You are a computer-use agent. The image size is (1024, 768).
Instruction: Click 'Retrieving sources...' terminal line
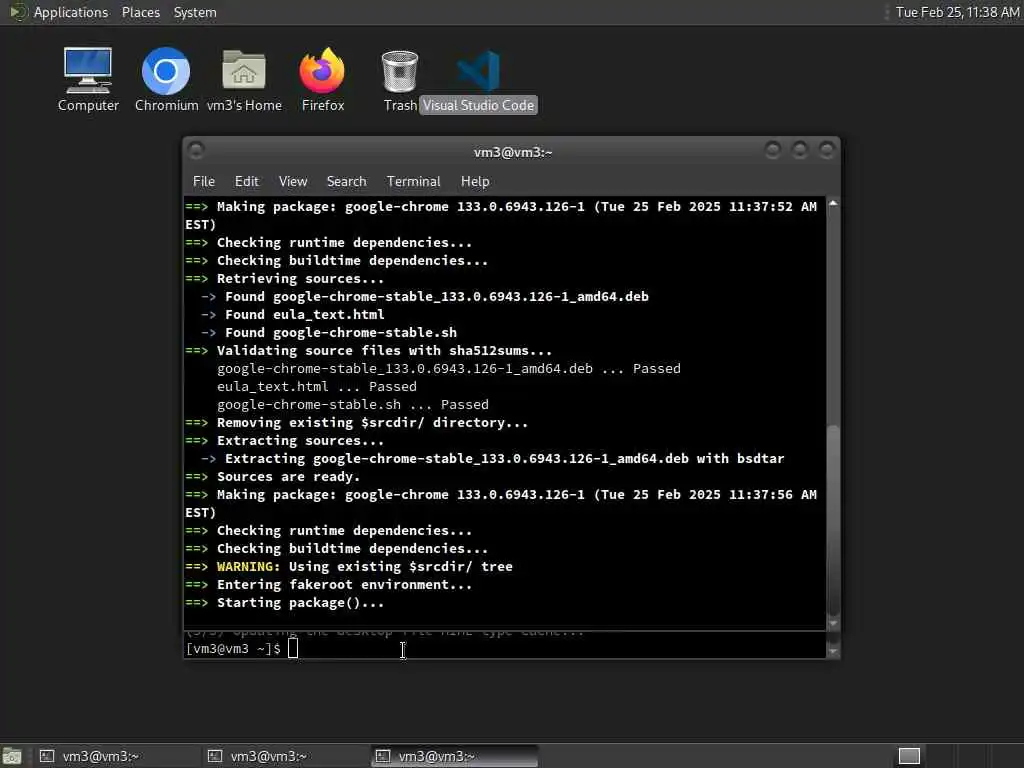click(300, 279)
